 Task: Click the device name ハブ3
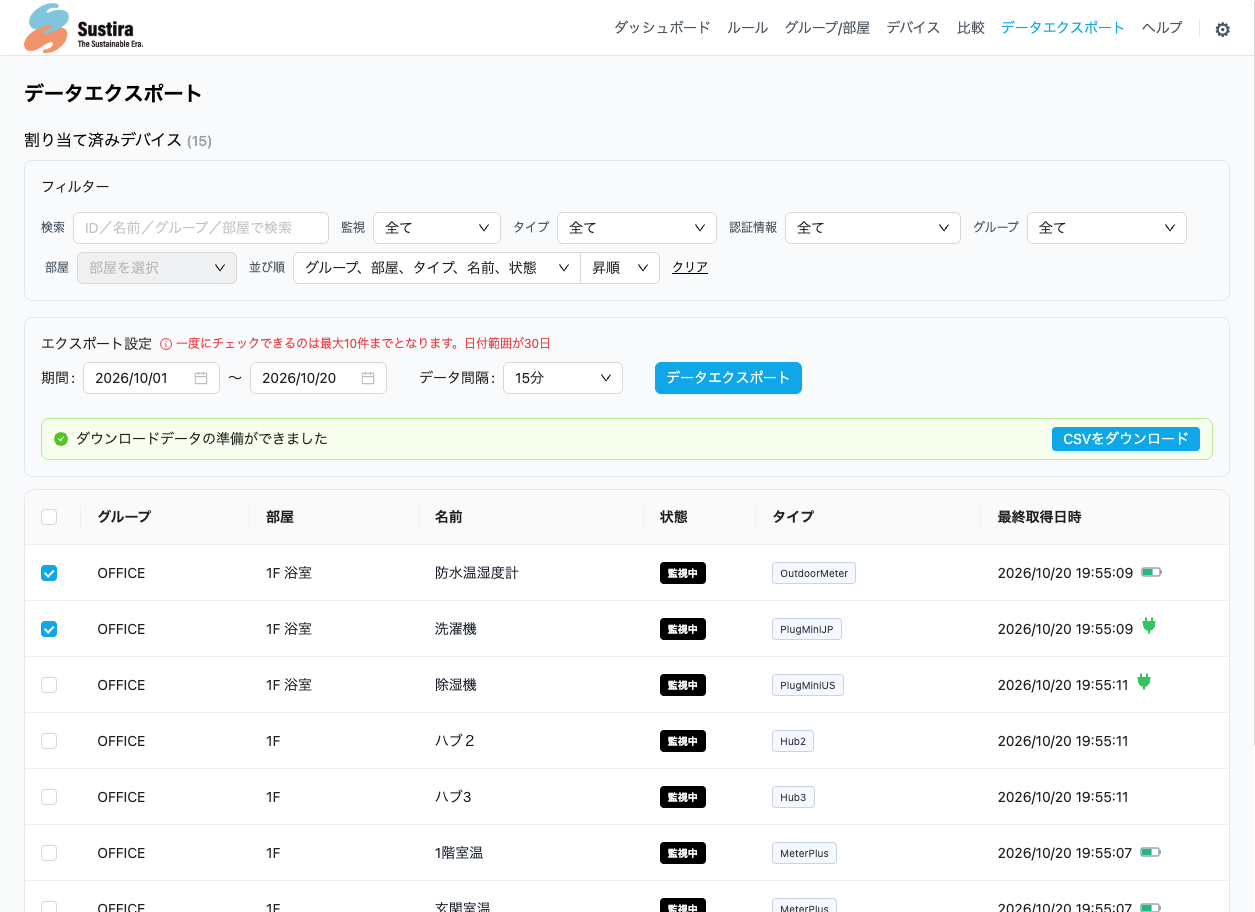pyautogui.click(x=453, y=797)
